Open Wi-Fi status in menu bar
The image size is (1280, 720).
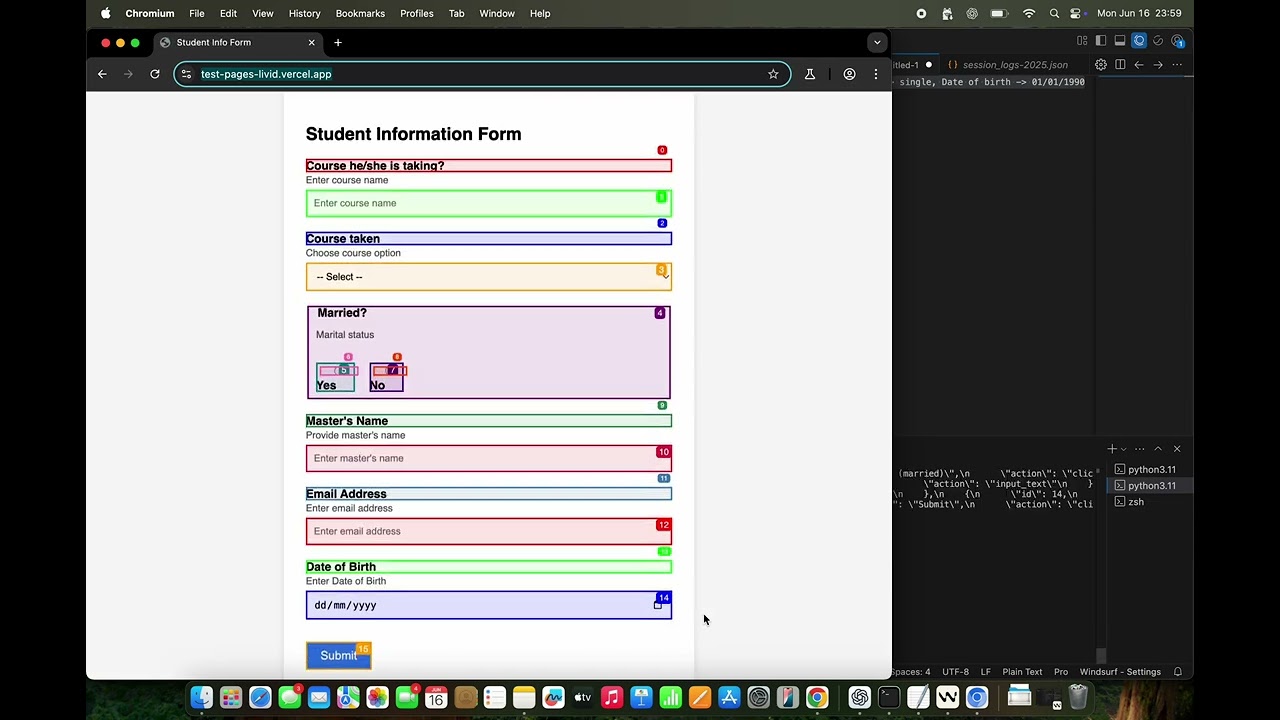(x=1029, y=13)
